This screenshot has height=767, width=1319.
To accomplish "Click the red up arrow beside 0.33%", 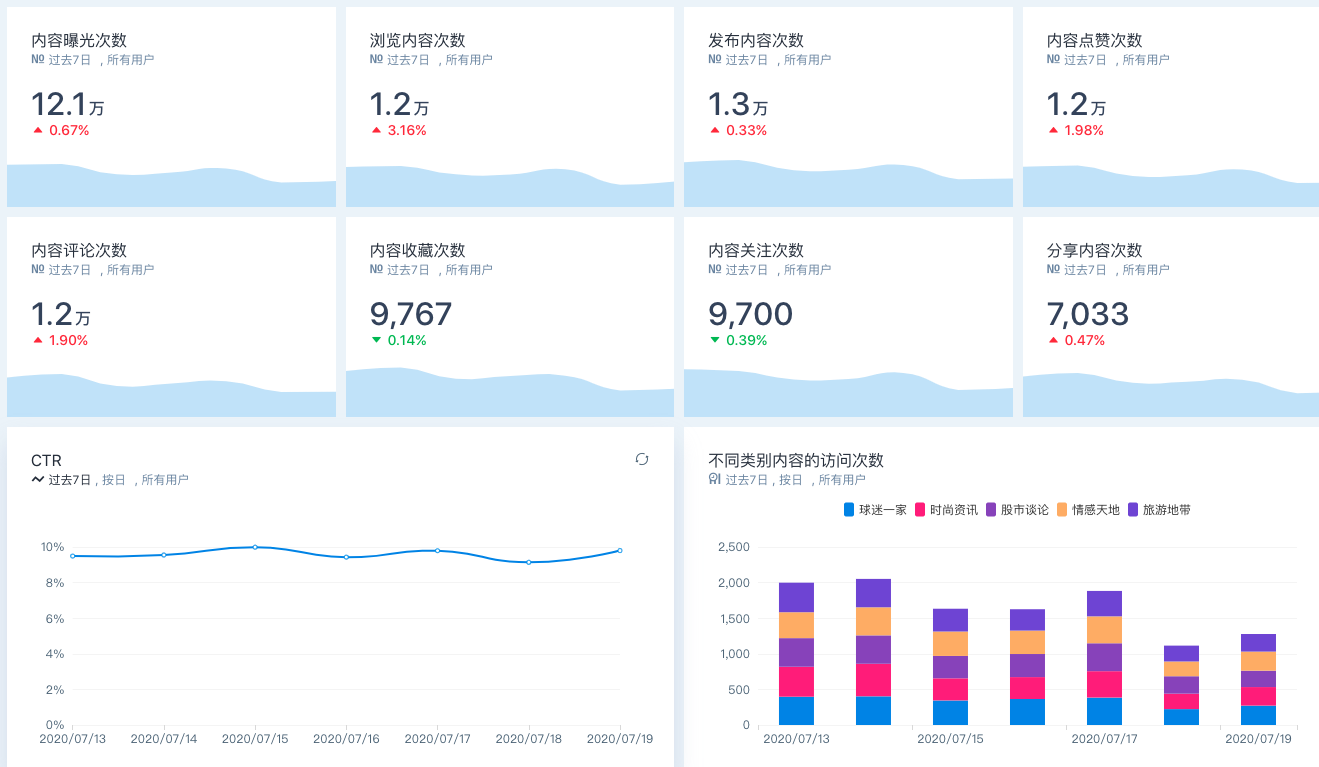I will click(x=715, y=131).
